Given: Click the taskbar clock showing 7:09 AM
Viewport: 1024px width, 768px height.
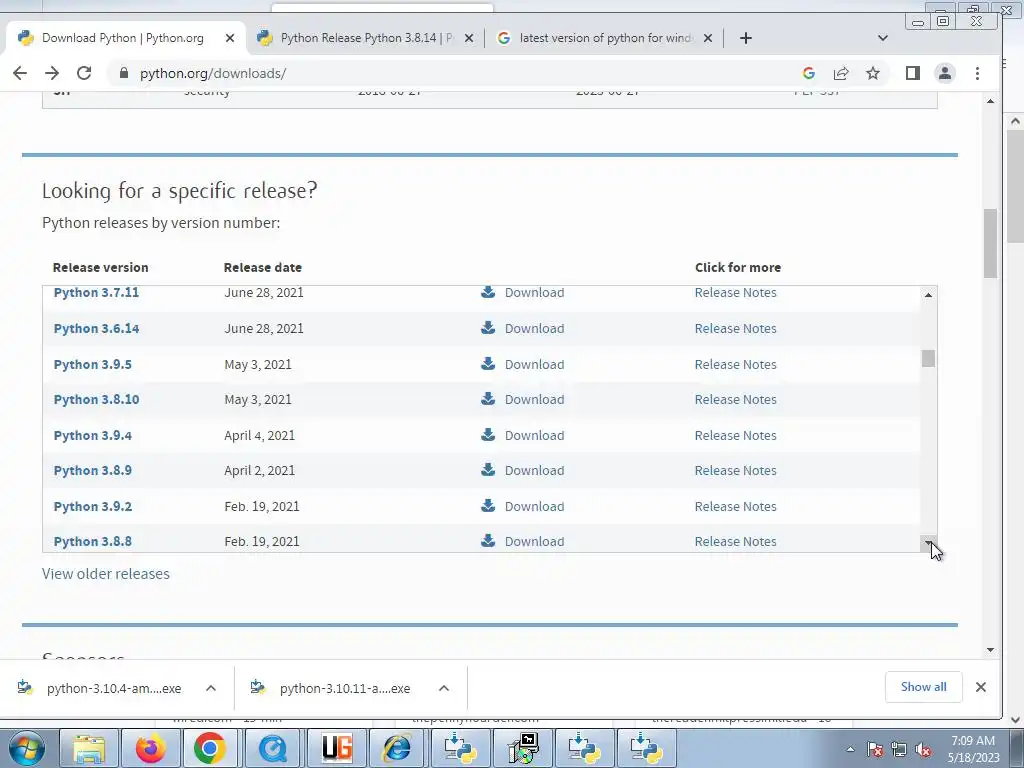Looking at the screenshot, I should (973, 749).
